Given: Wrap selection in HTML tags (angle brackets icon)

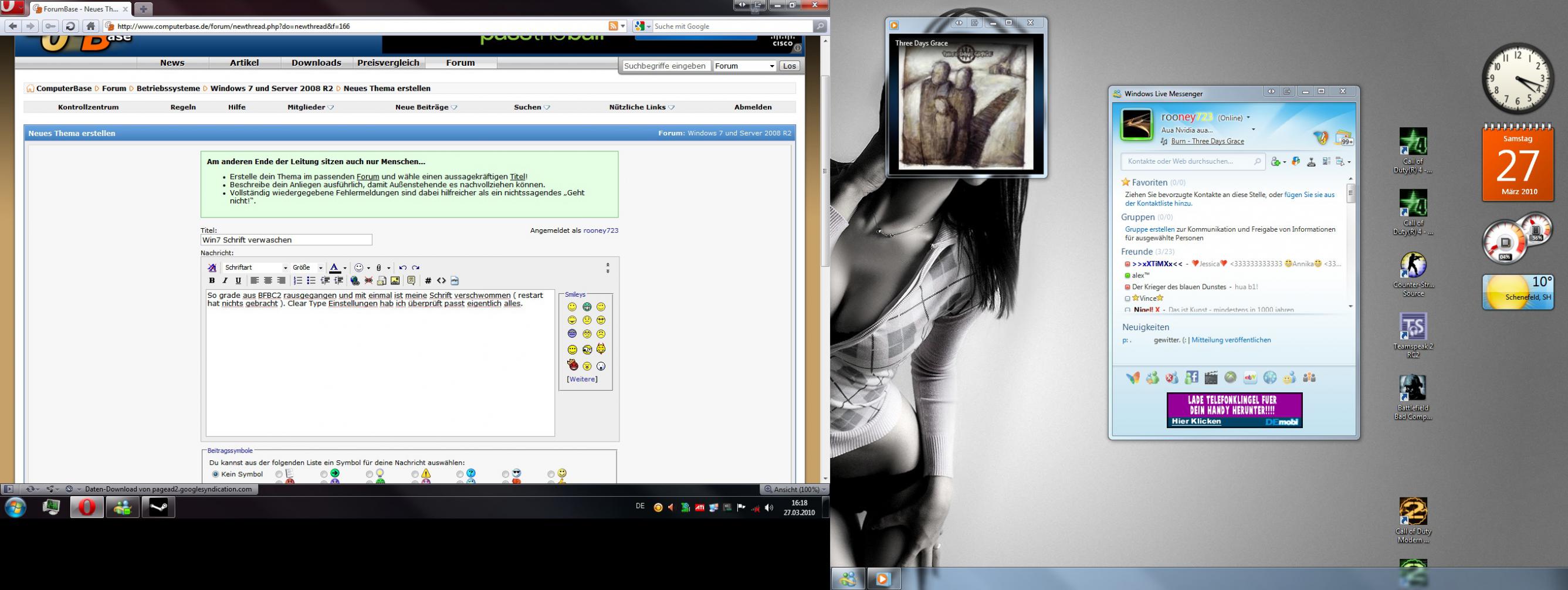Looking at the screenshot, I should (x=441, y=281).
